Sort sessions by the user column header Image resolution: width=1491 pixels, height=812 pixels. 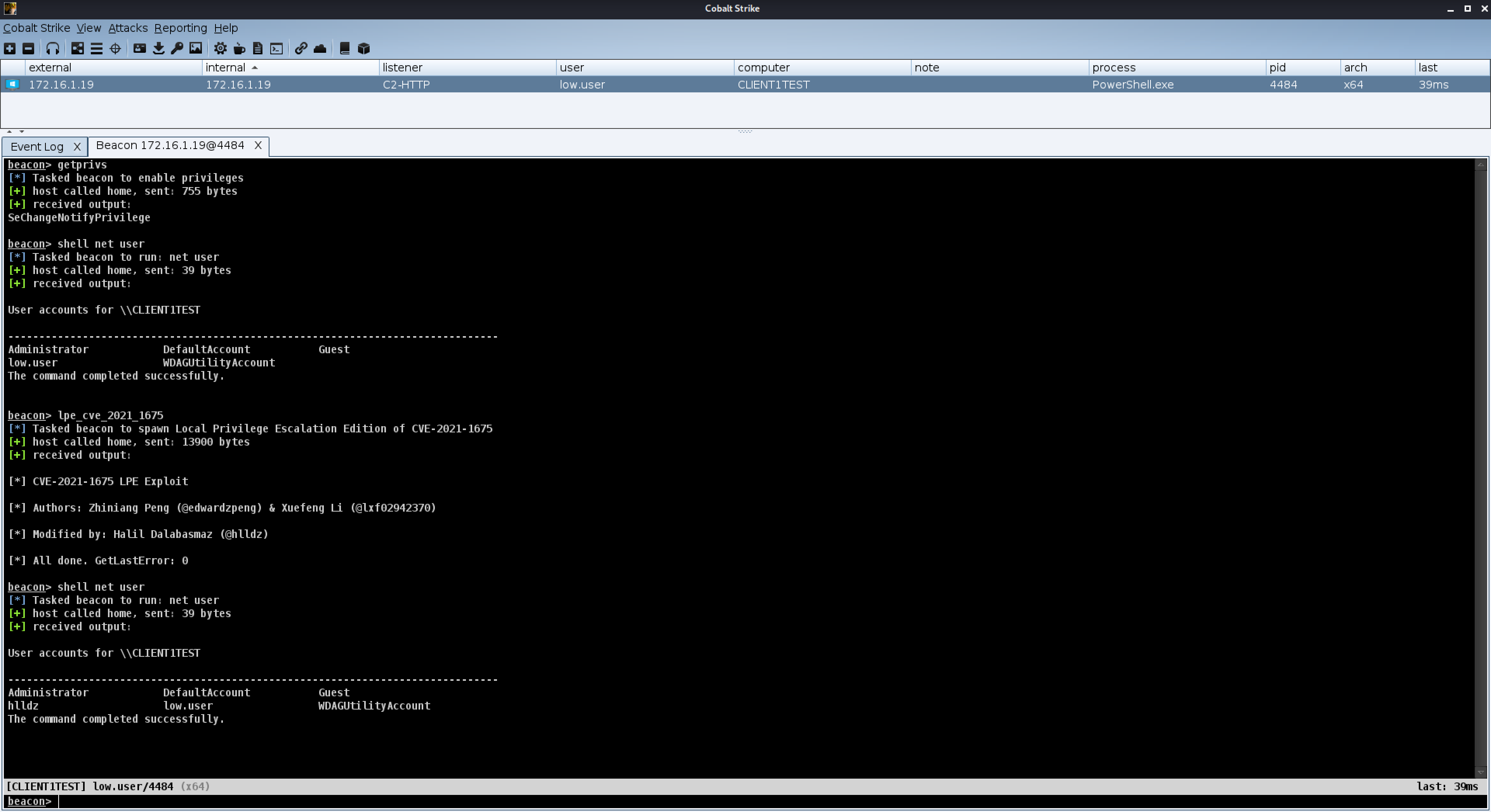[x=645, y=68]
